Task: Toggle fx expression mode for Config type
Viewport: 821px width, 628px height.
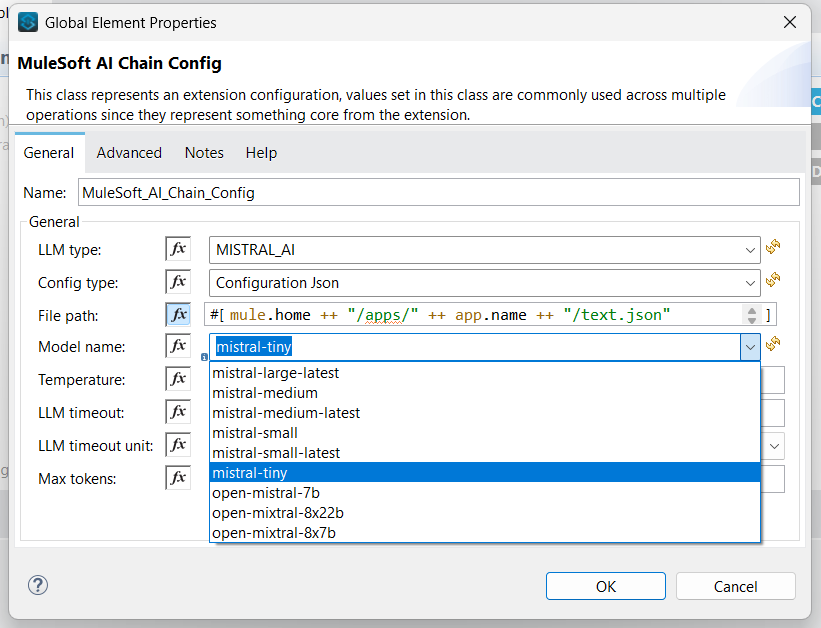Action: tap(178, 282)
